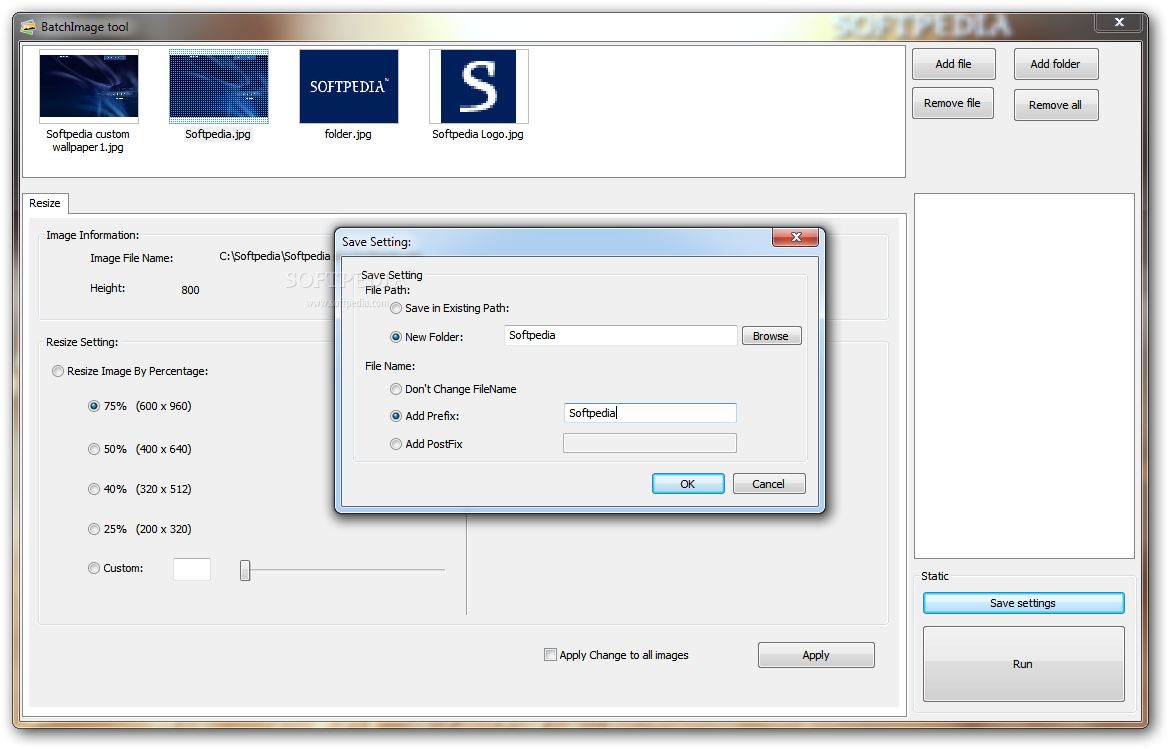Click the Run button

pos(1023,664)
